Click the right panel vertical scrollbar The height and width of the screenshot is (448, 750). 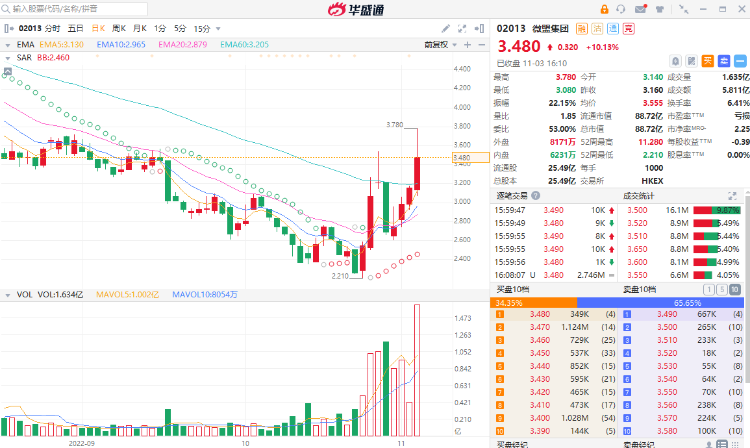click(x=748, y=287)
